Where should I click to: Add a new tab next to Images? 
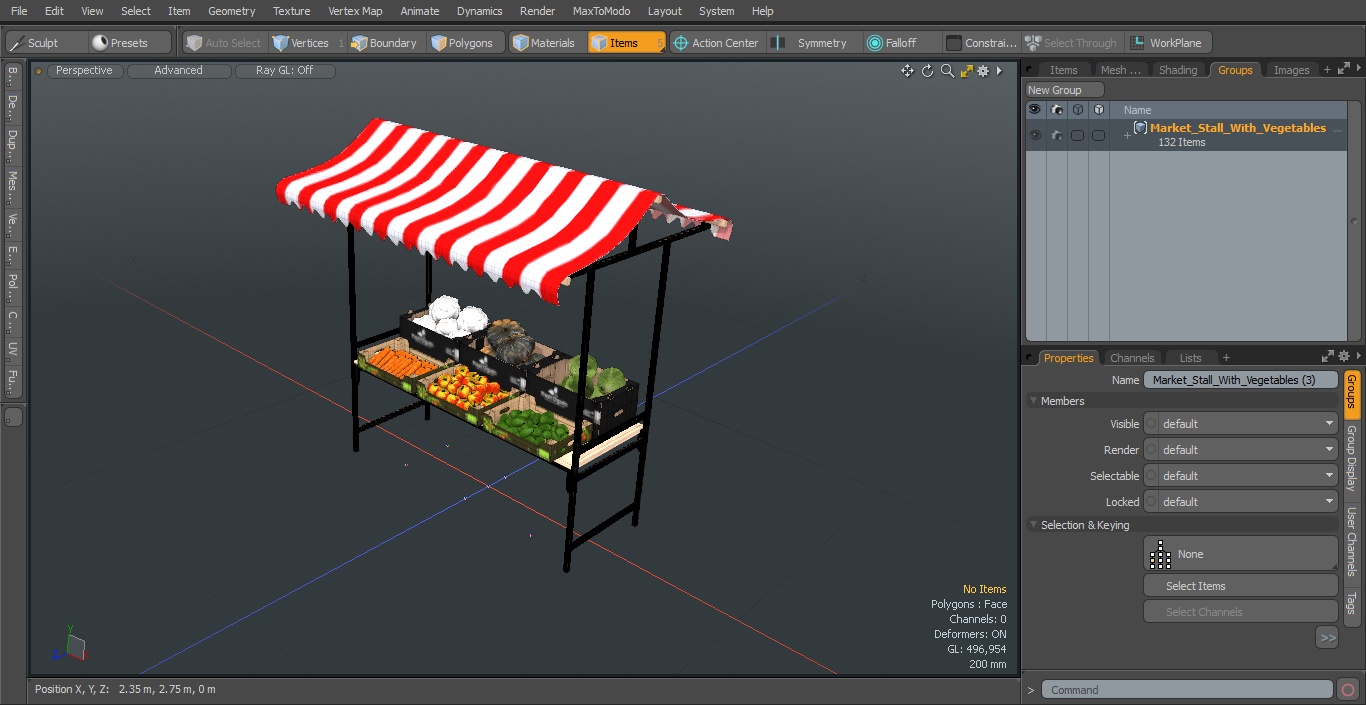[1327, 70]
